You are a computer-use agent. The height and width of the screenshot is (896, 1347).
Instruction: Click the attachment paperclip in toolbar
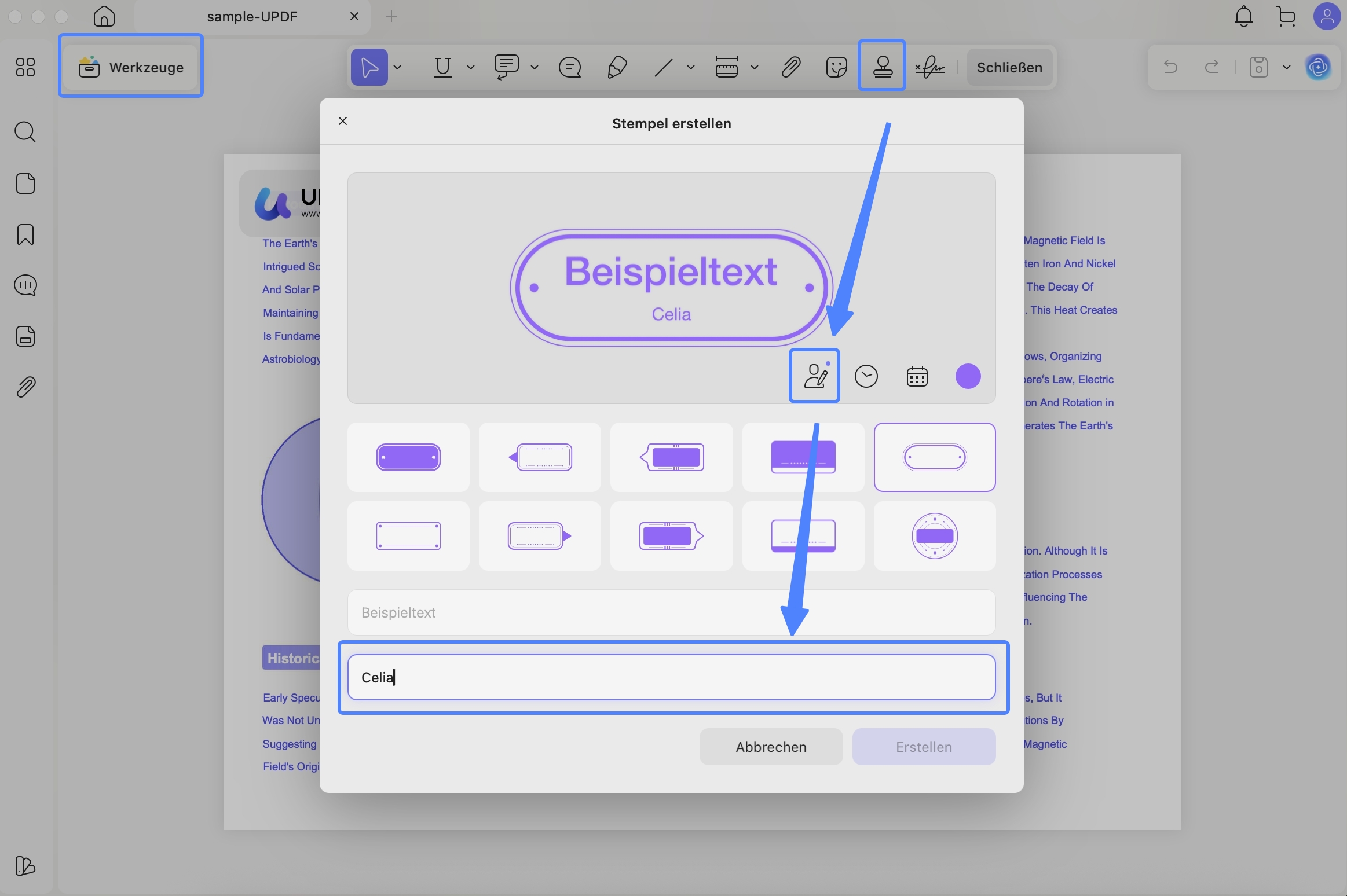coord(790,67)
